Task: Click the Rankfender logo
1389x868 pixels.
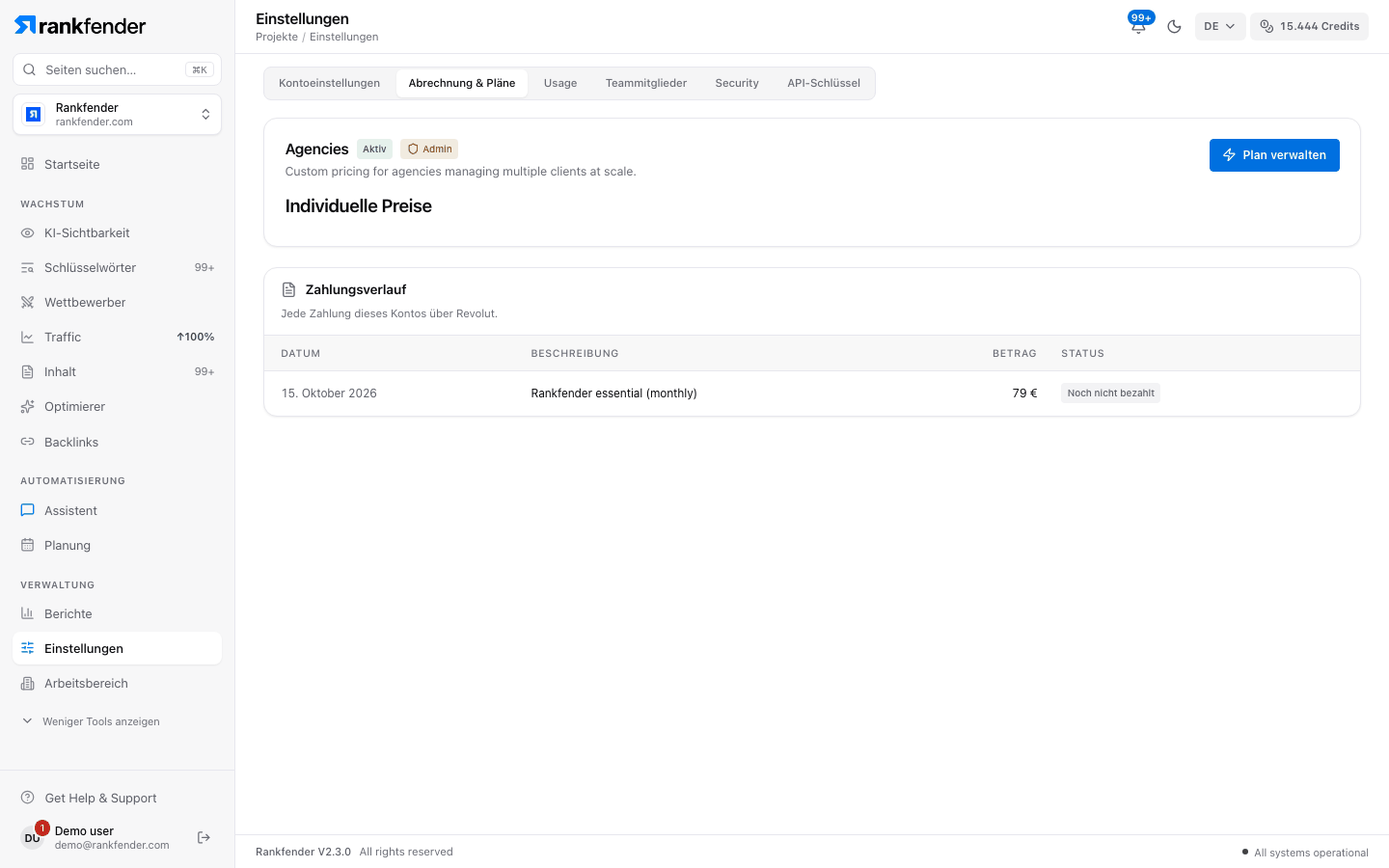Action: click(80, 25)
